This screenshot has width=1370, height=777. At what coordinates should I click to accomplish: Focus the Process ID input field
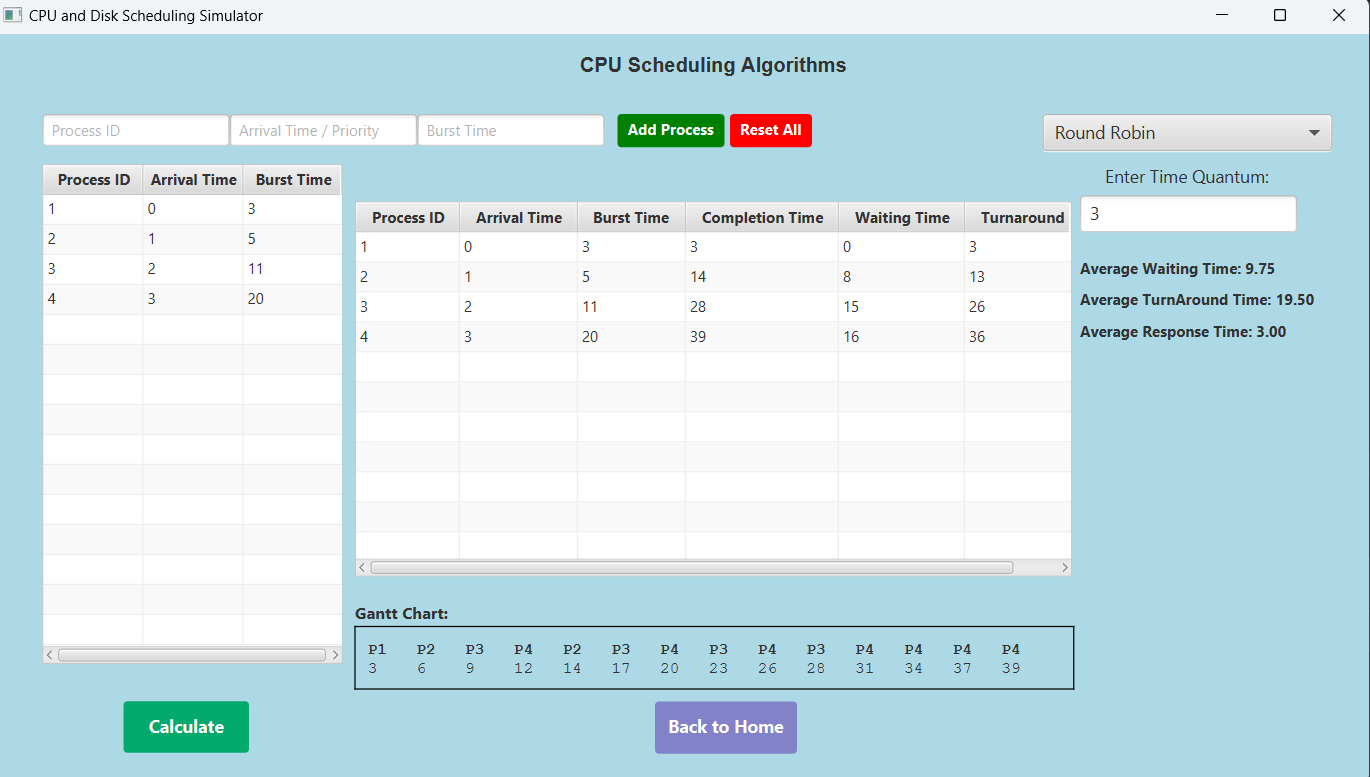tap(136, 131)
